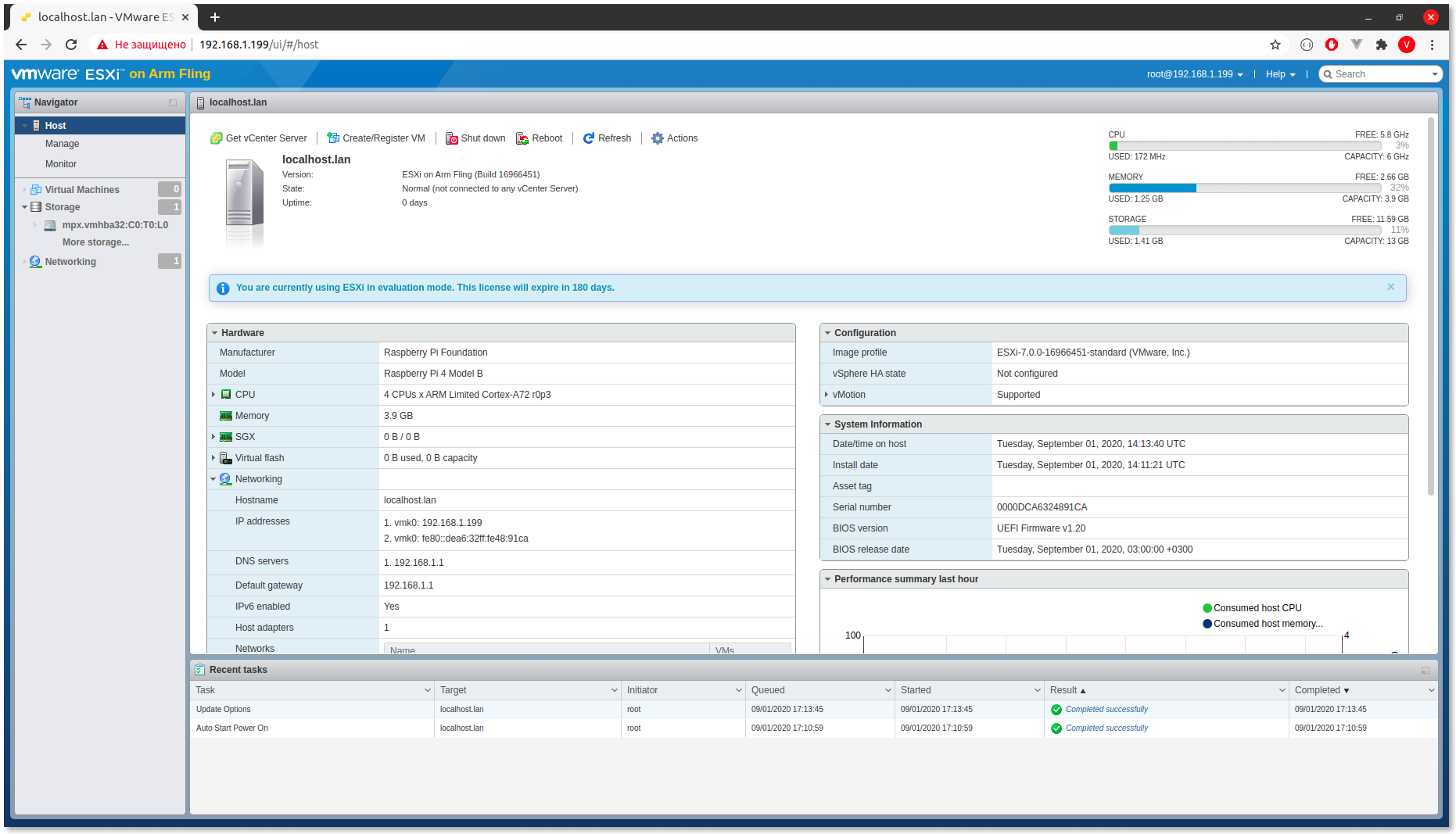Screen dimensions: 1456x834
Task: Click inside the Search input field
Action: click(x=1380, y=74)
